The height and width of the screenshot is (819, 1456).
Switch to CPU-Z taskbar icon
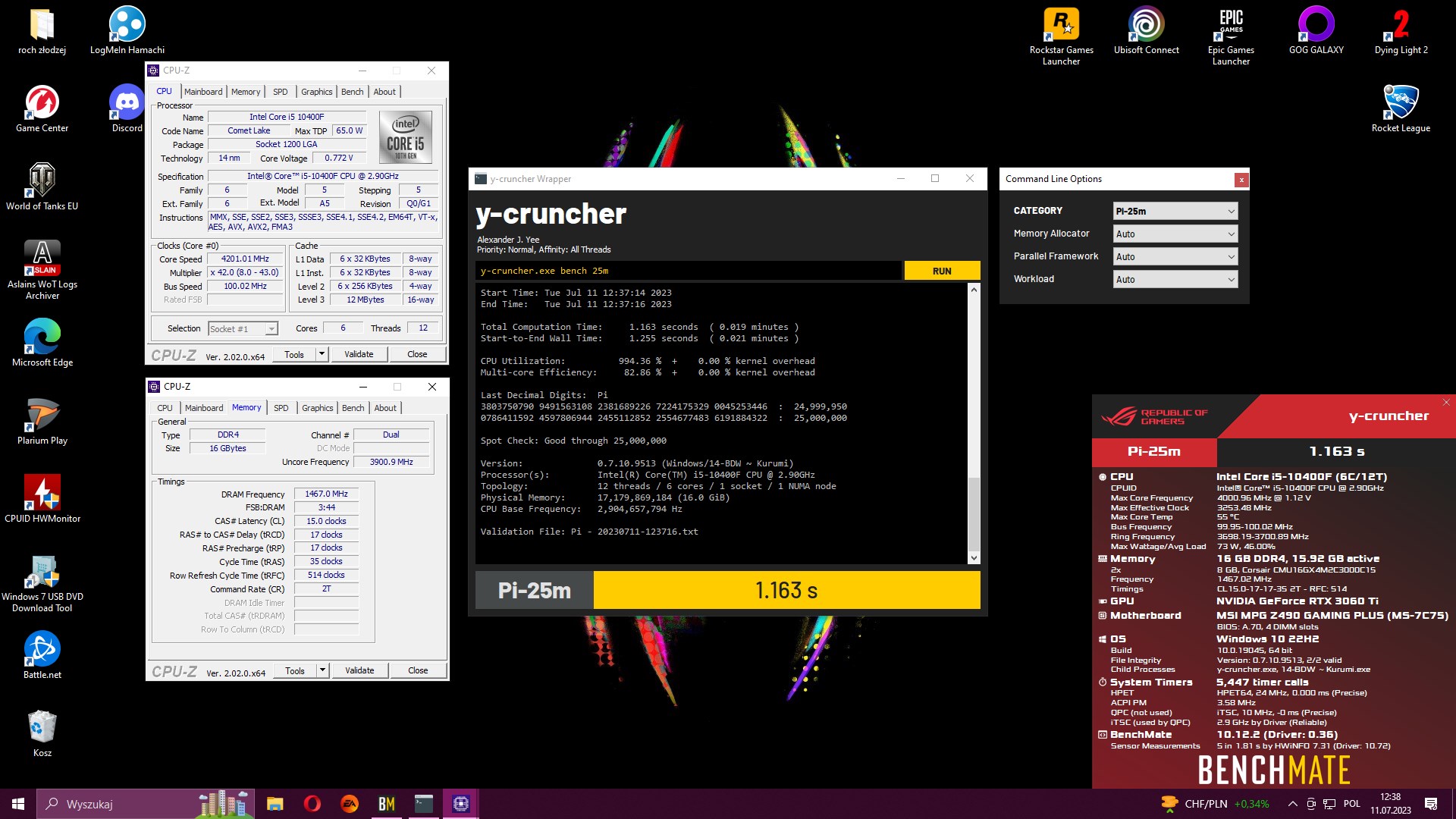[x=460, y=804]
